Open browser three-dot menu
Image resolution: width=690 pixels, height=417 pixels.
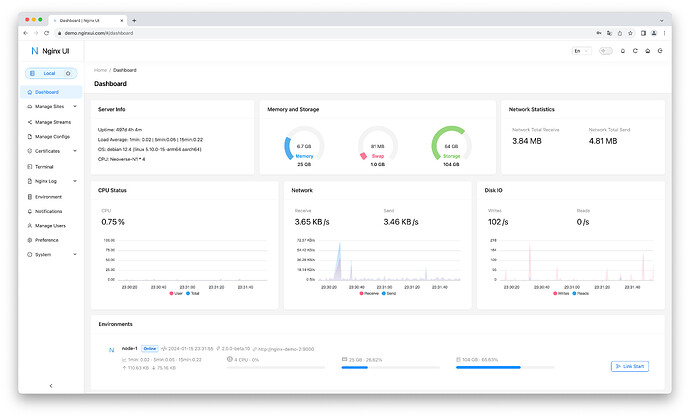664,33
